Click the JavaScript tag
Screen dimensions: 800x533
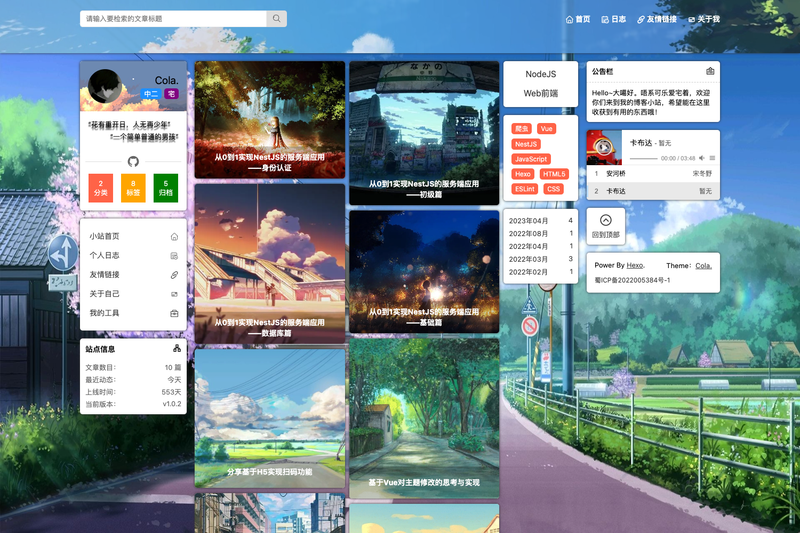pyautogui.click(x=531, y=159)
